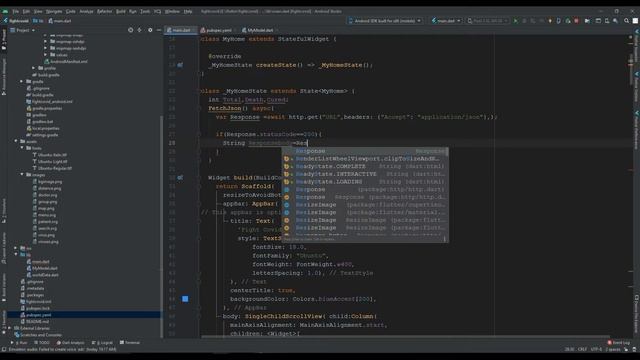The height and width of the screenshot is (360, 640).
Task: Open the TODO tool window button
Action: [42, 343]
